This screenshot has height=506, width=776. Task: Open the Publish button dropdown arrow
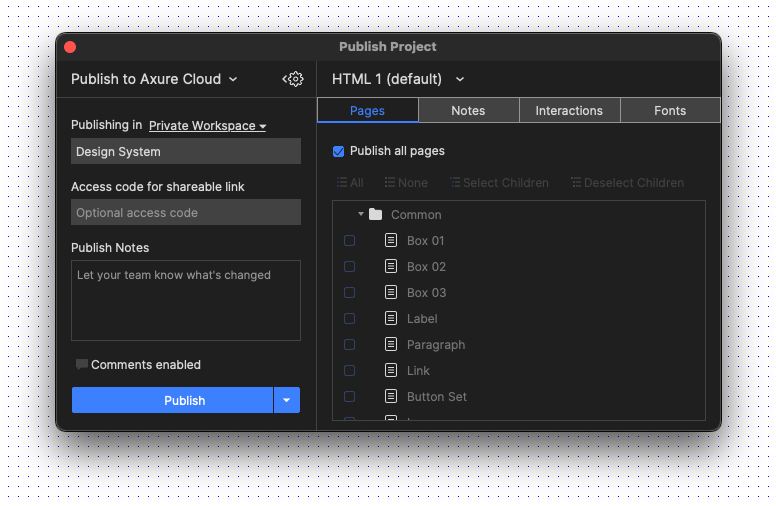(x=287, y=400)
